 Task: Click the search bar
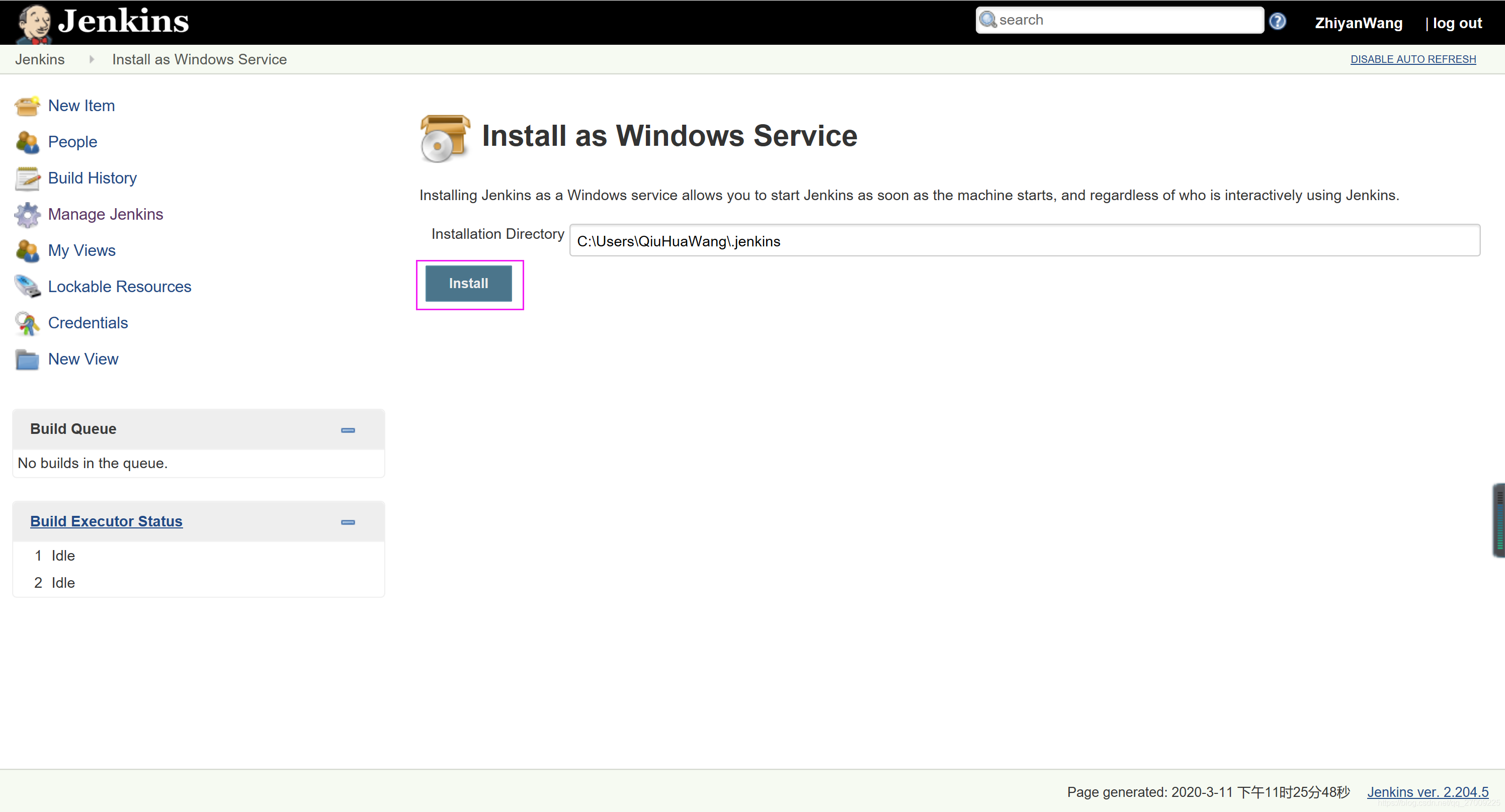[1120, 20]
